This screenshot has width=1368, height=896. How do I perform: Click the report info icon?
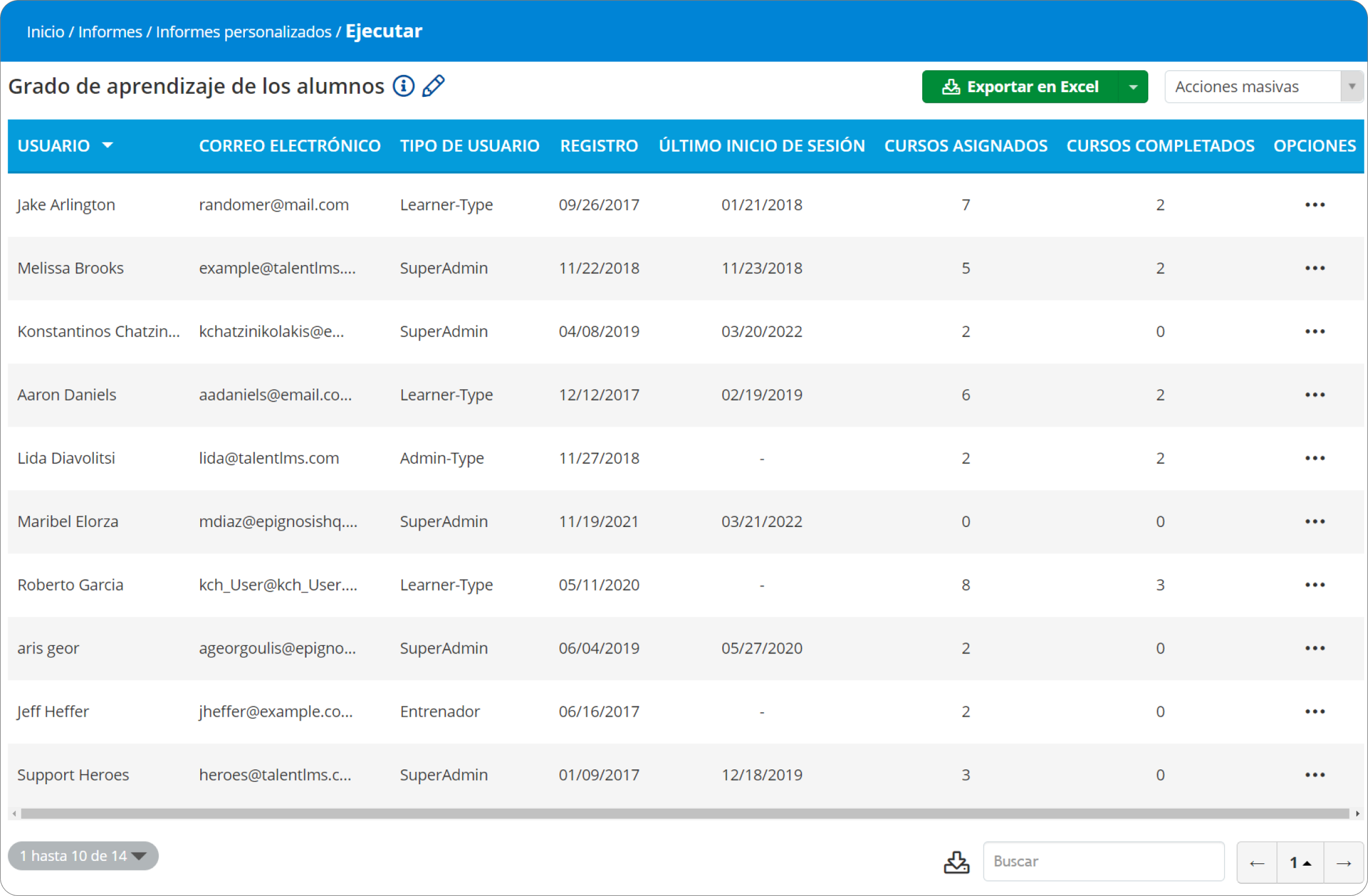(404, 86)
